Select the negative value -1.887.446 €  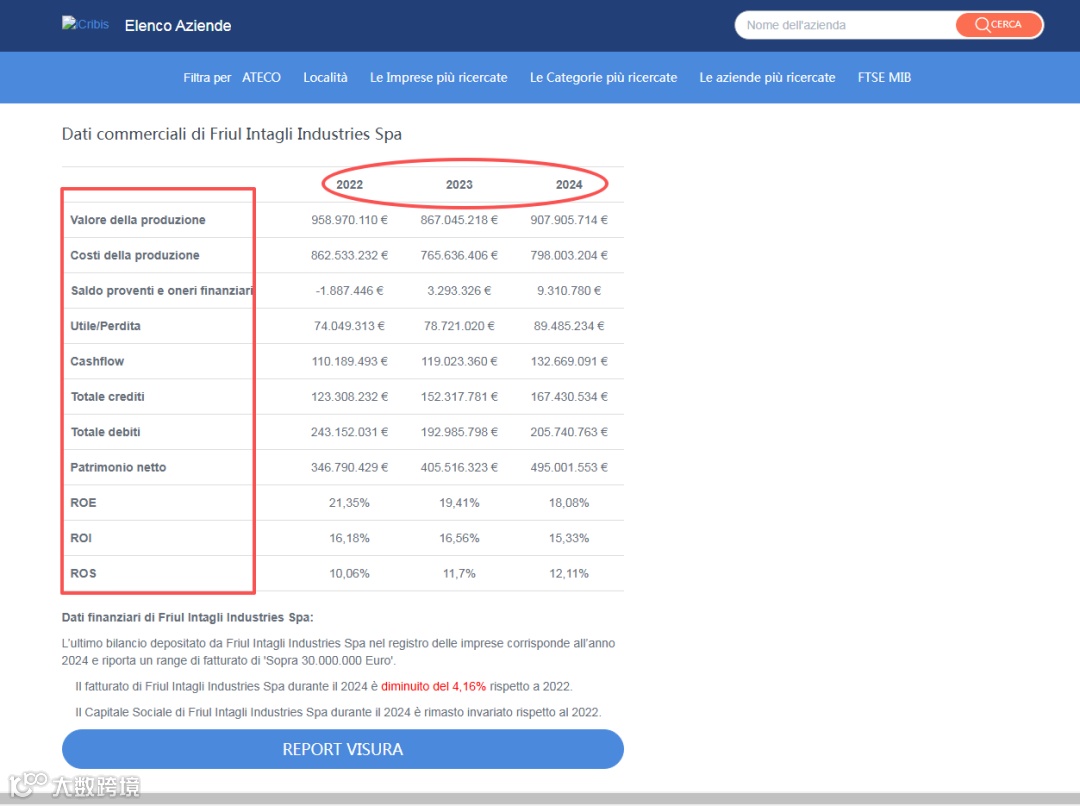tap(349, 291)
